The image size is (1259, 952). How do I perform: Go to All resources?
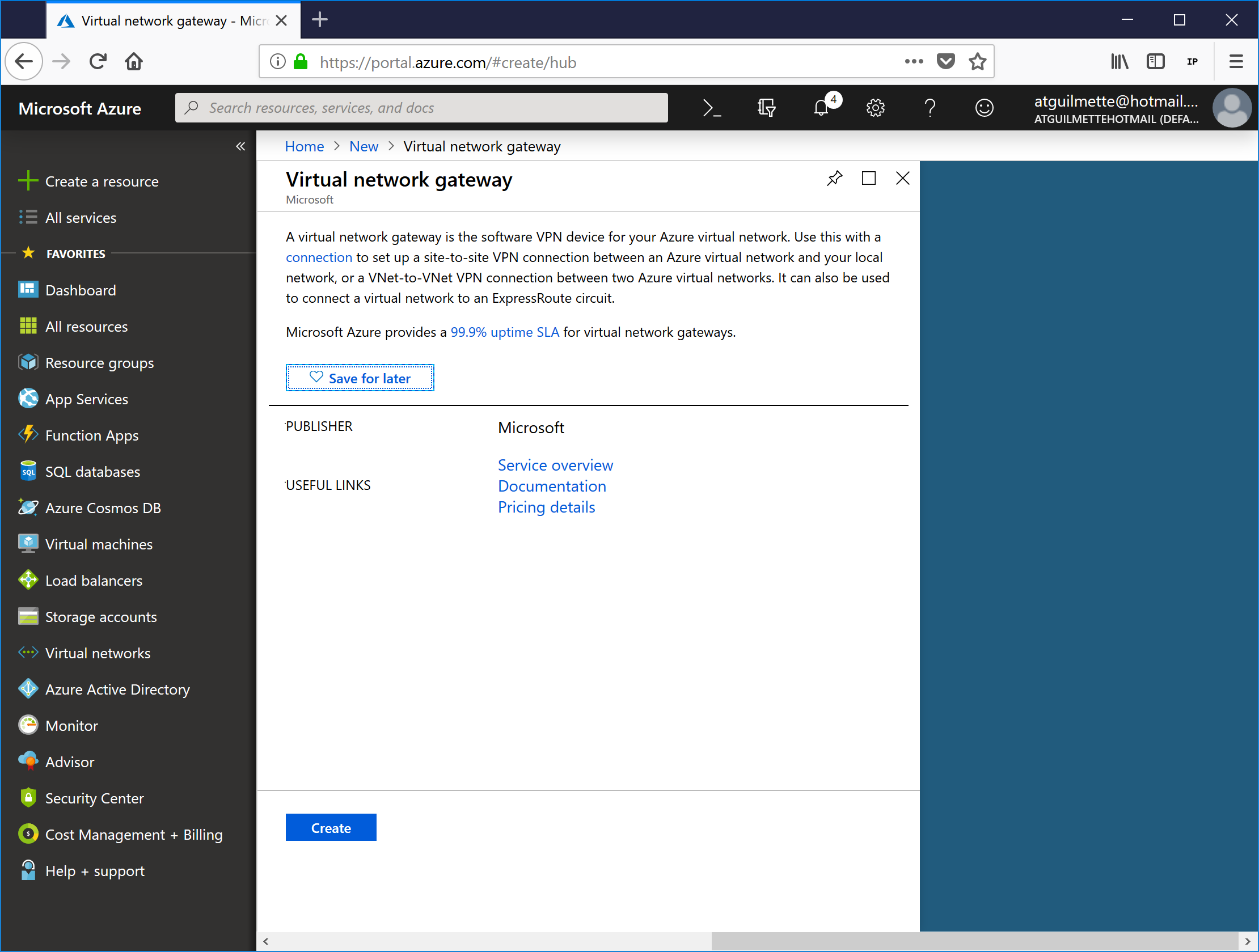(87, 327)
